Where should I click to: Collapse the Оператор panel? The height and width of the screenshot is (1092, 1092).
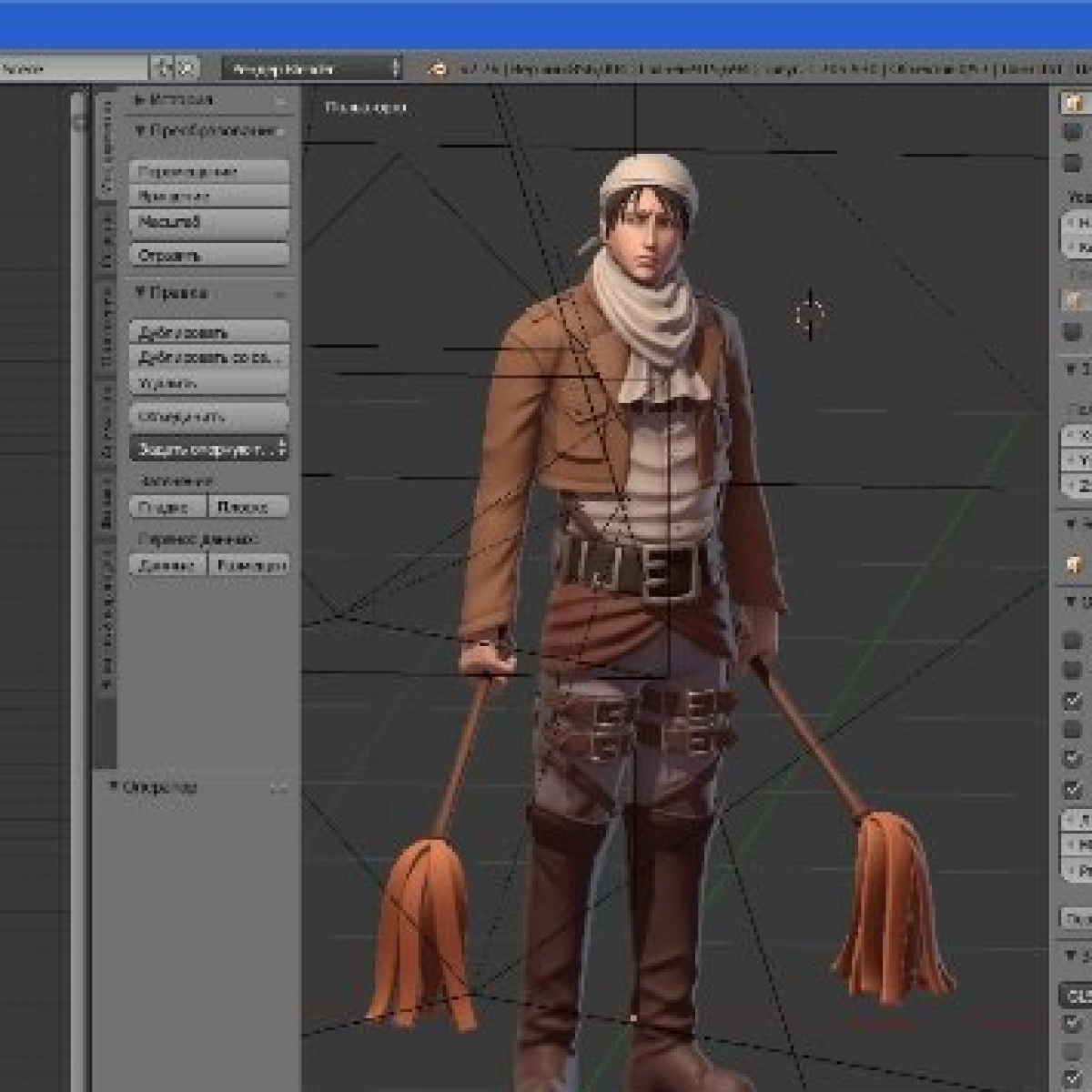coord(114,786)
